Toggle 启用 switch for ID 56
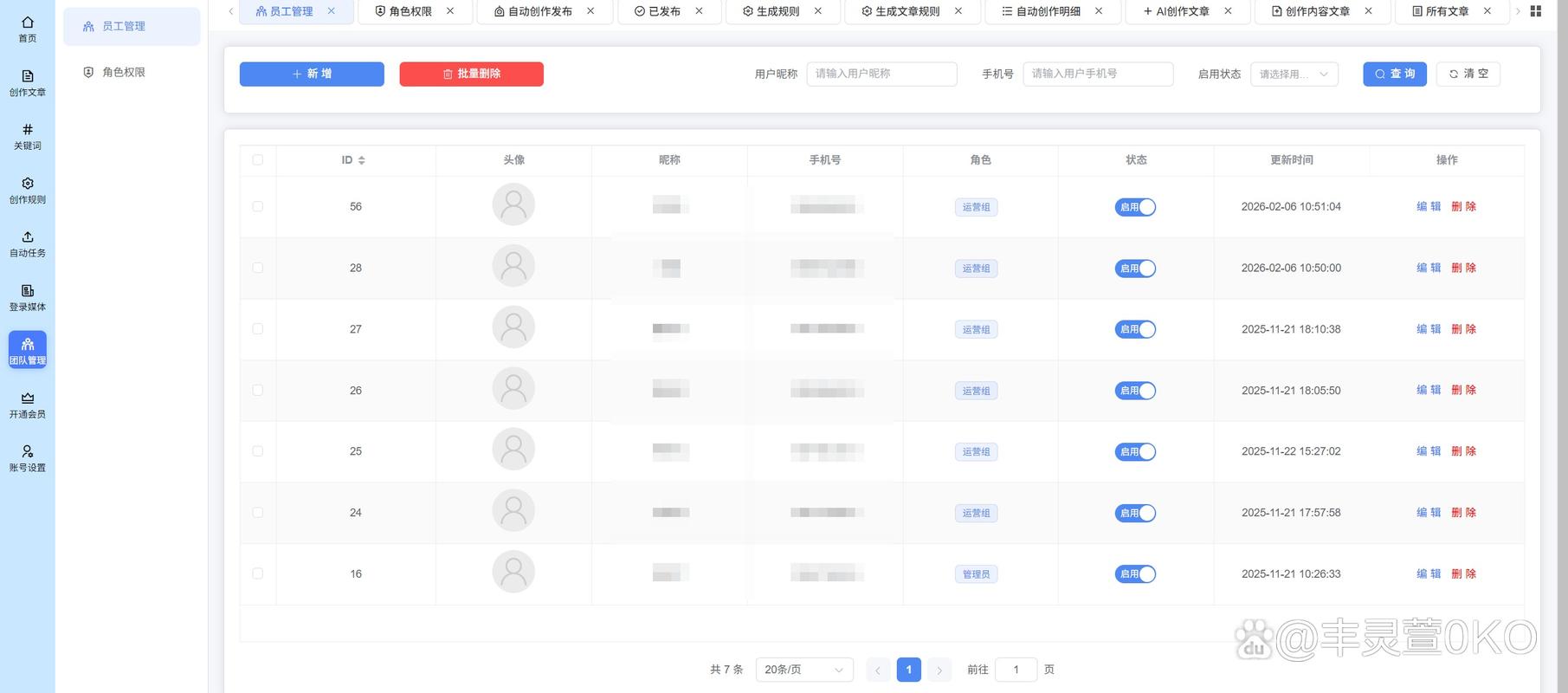 coord(1135,207)
